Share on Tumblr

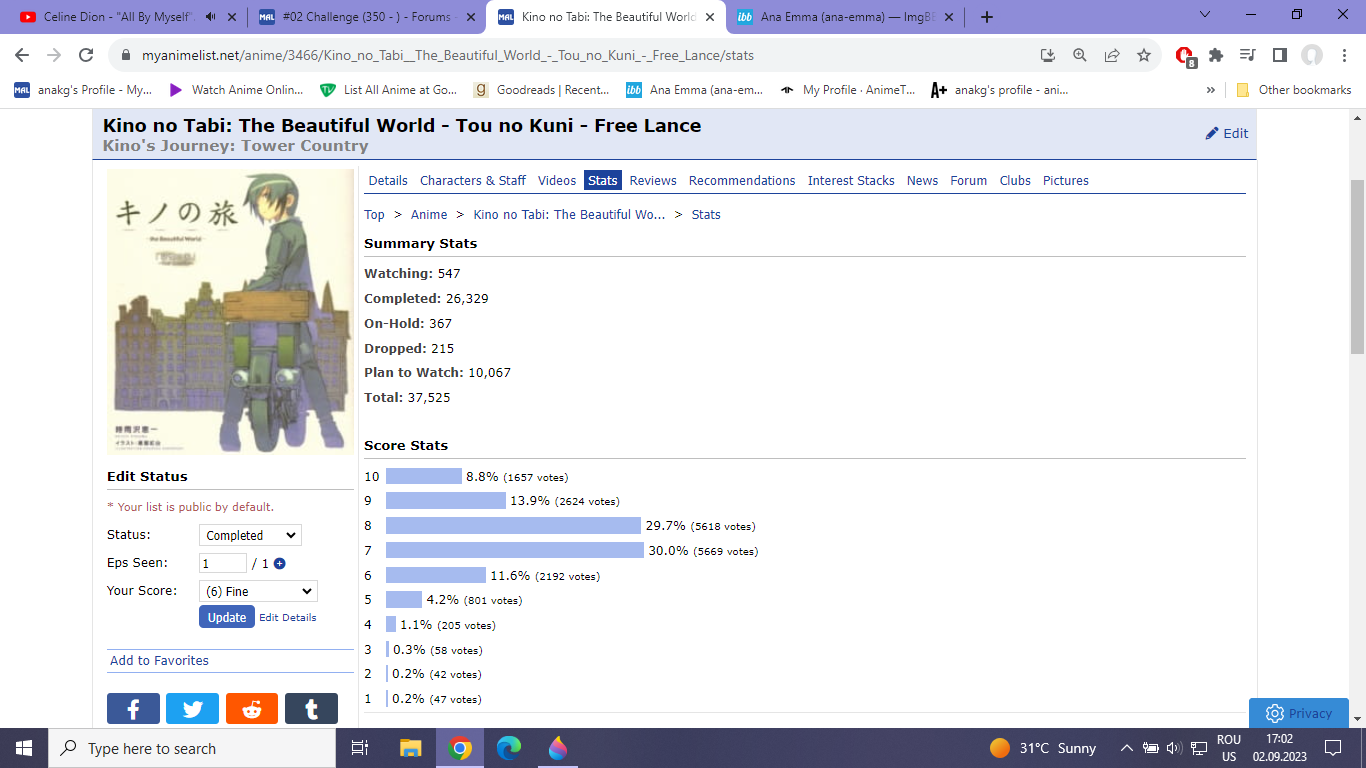311,709
